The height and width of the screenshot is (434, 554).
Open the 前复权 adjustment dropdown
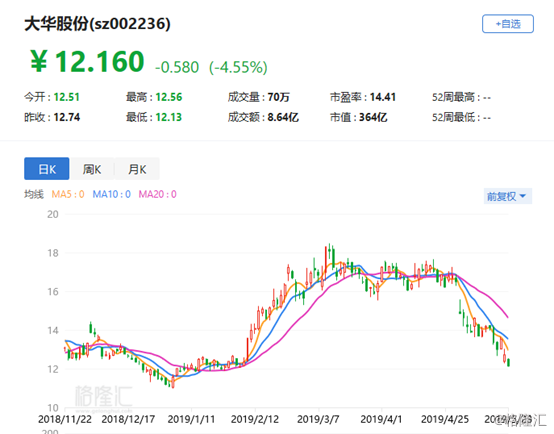pyautogui.click(x=507, y=196)
